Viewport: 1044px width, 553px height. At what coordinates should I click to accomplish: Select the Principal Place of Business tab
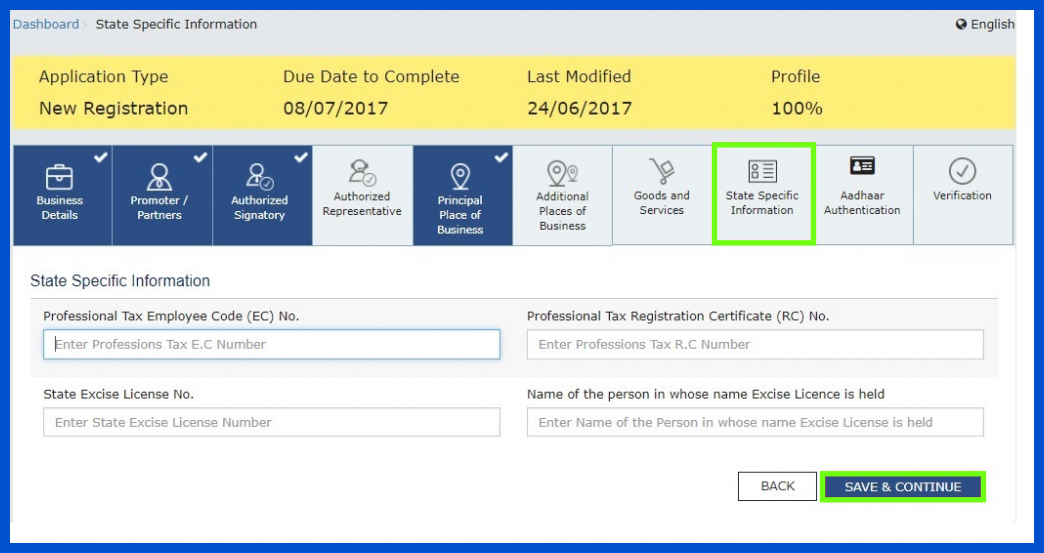click(463, 196)
